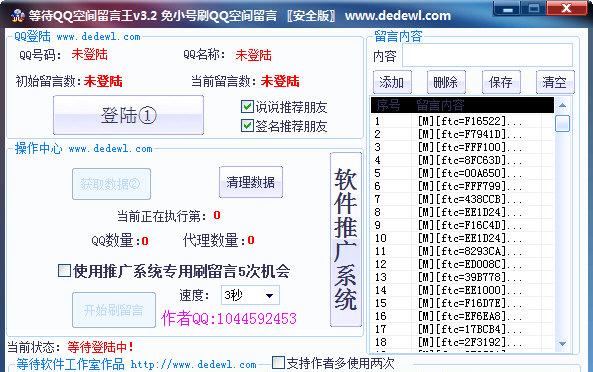
Task: Focus the 内容 message input field
Action: [487, 55]
